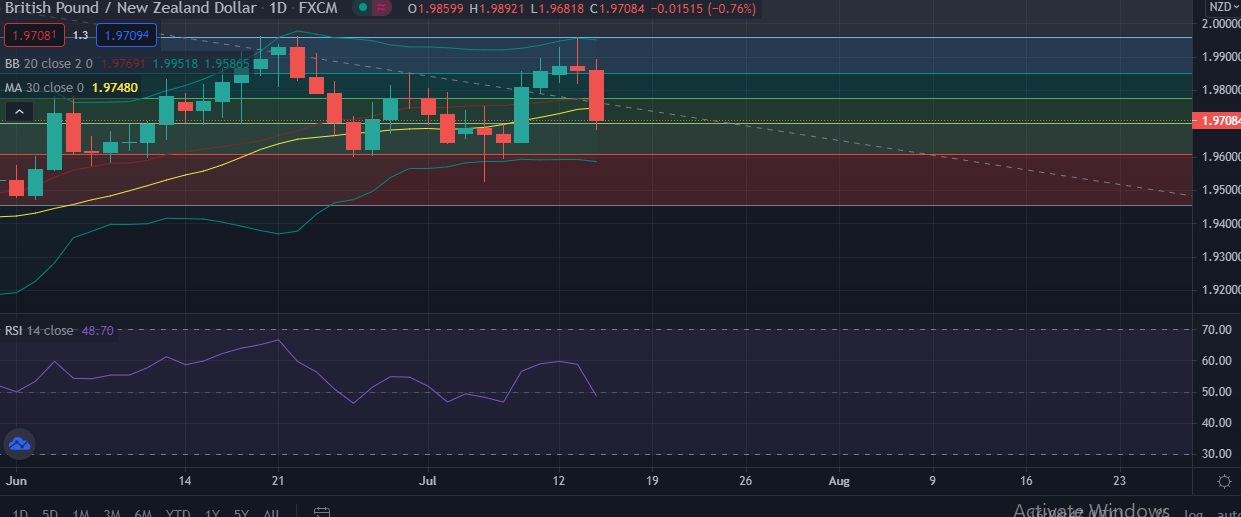Select the MA 30 close 0 indicator legend
Screen dimensions: 1241x517
click(x=45, y=87)
